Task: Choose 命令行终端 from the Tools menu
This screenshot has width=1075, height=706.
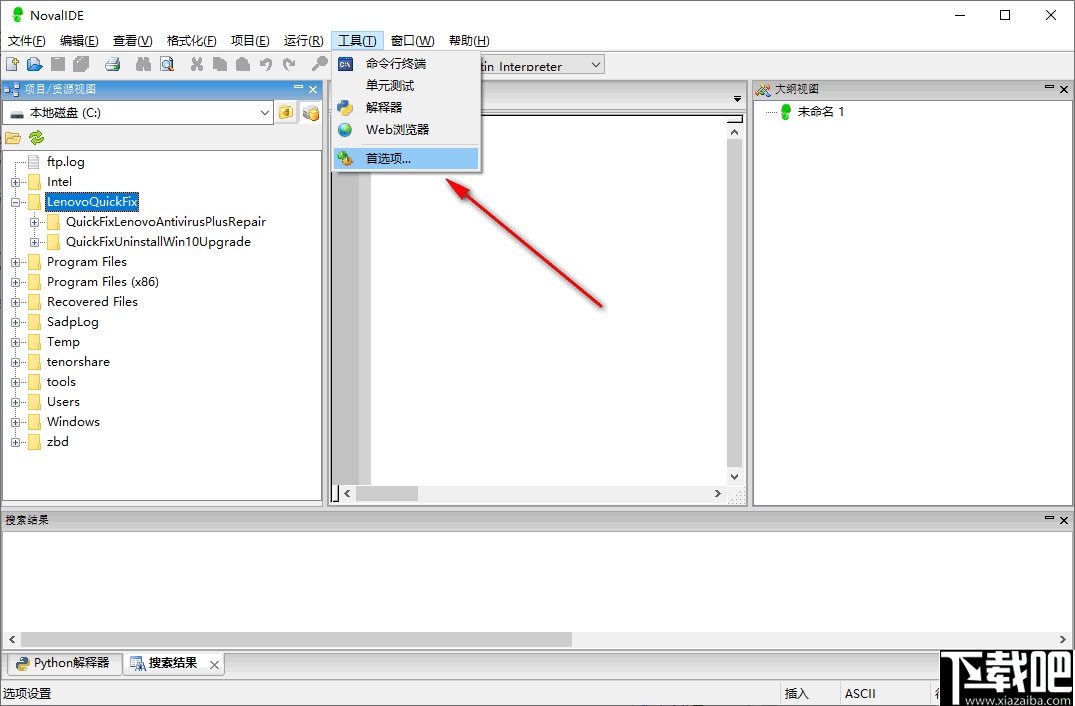Action: click(407, 64)
